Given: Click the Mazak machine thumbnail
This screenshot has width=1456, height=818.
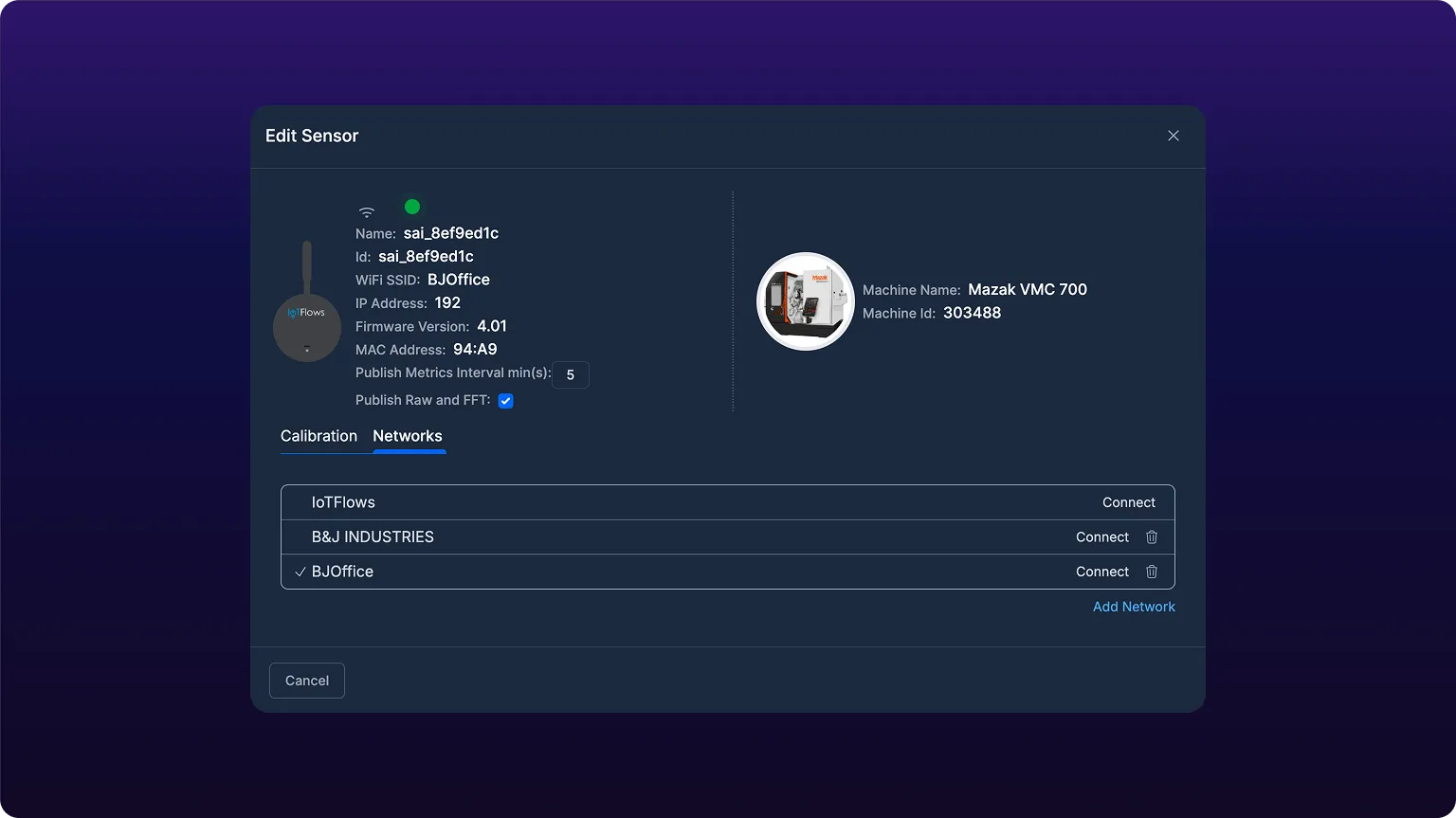Looking at the screenshot, I should pos(806,301).
